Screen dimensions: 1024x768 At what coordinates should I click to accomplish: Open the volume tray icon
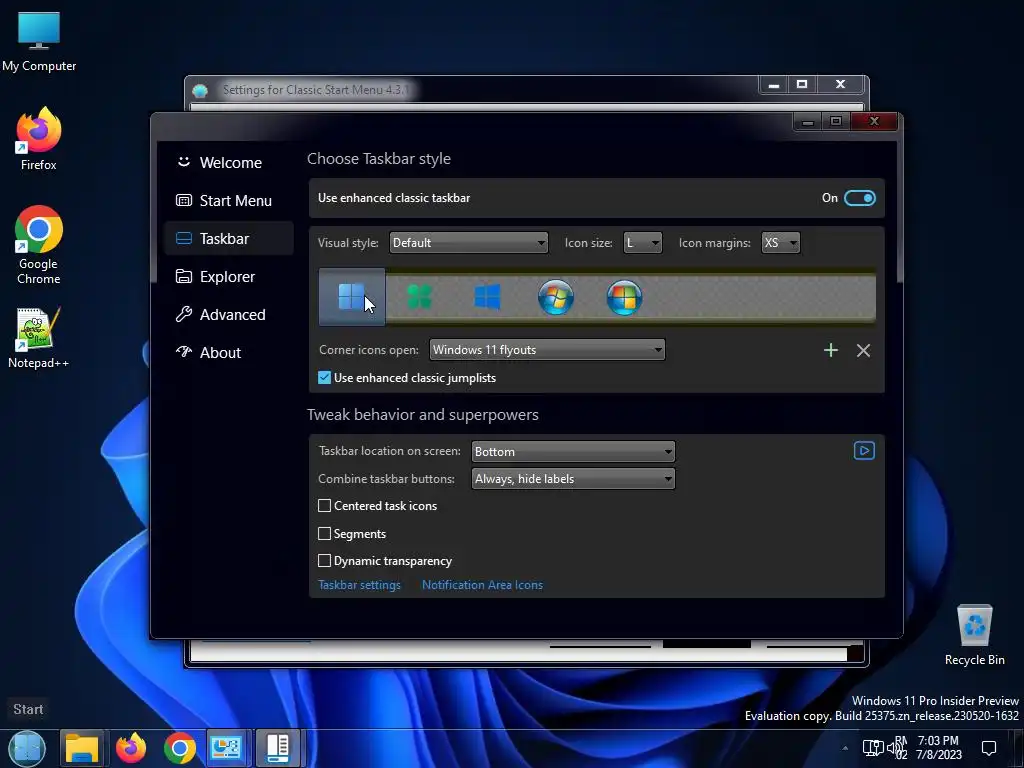coord(894,748)
